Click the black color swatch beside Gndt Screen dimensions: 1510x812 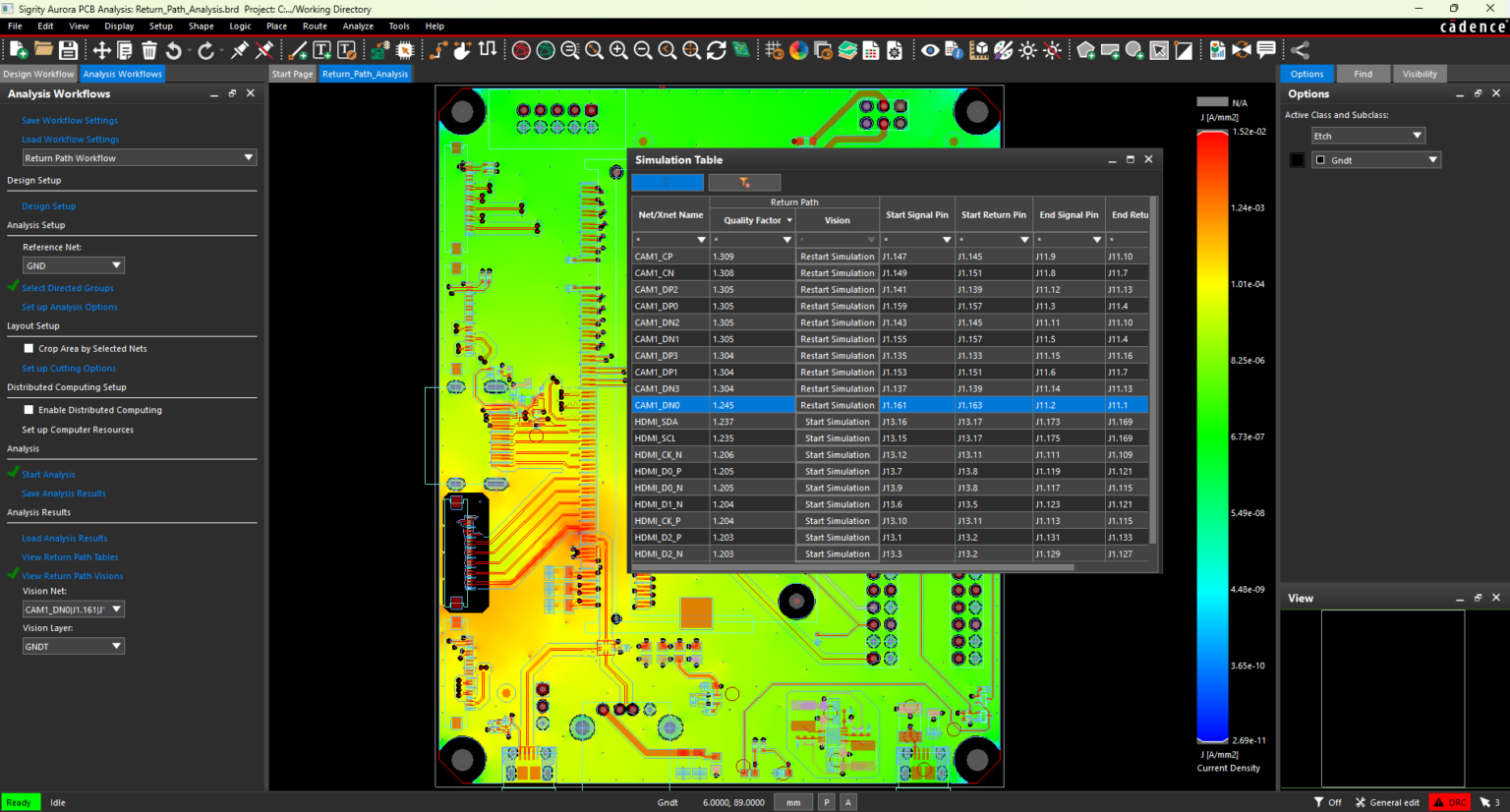point(1297,160)
